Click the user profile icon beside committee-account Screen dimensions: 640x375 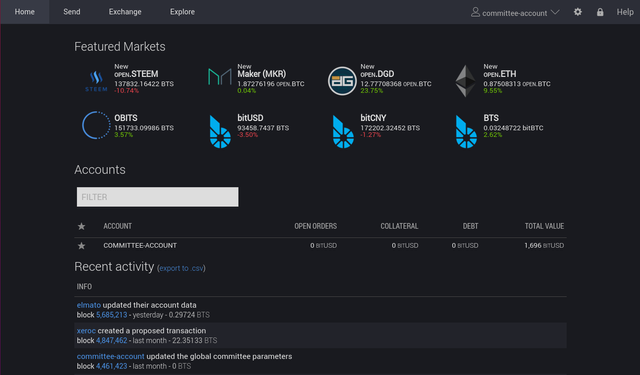475,12
